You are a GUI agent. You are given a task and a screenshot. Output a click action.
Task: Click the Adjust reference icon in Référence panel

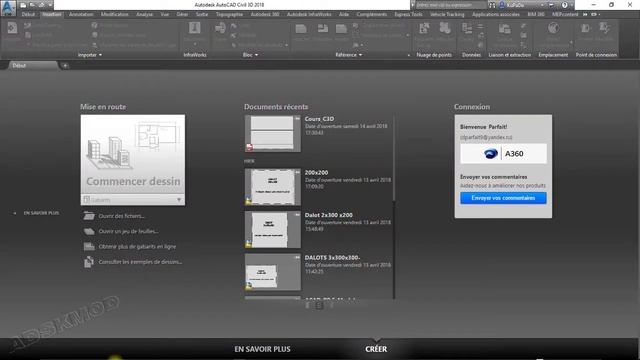coord(341,28)
